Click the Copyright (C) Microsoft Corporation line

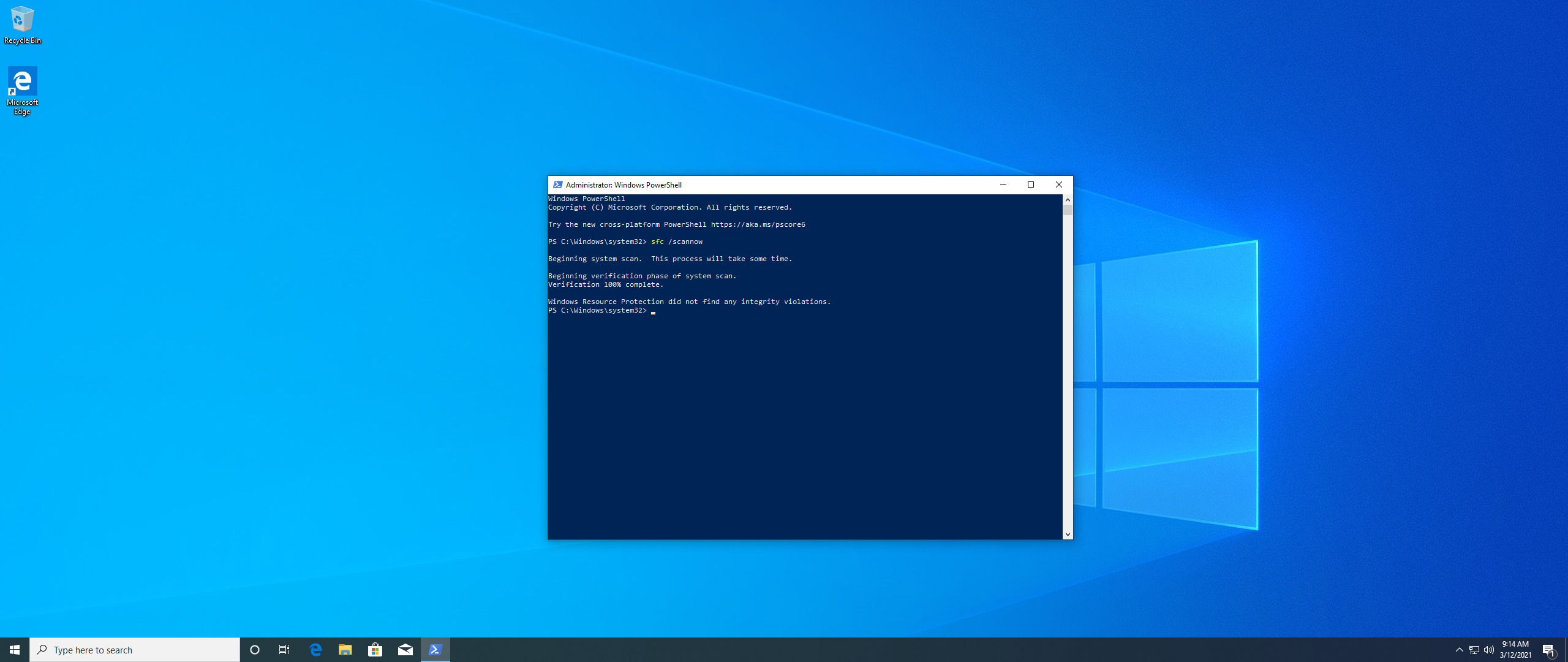pos(670,207)
